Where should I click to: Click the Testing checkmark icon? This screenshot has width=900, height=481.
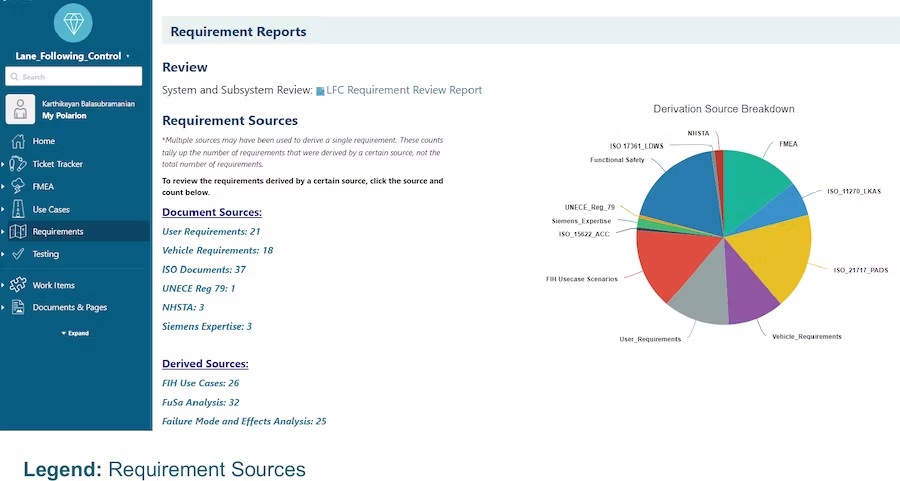(x=18, y=254)
